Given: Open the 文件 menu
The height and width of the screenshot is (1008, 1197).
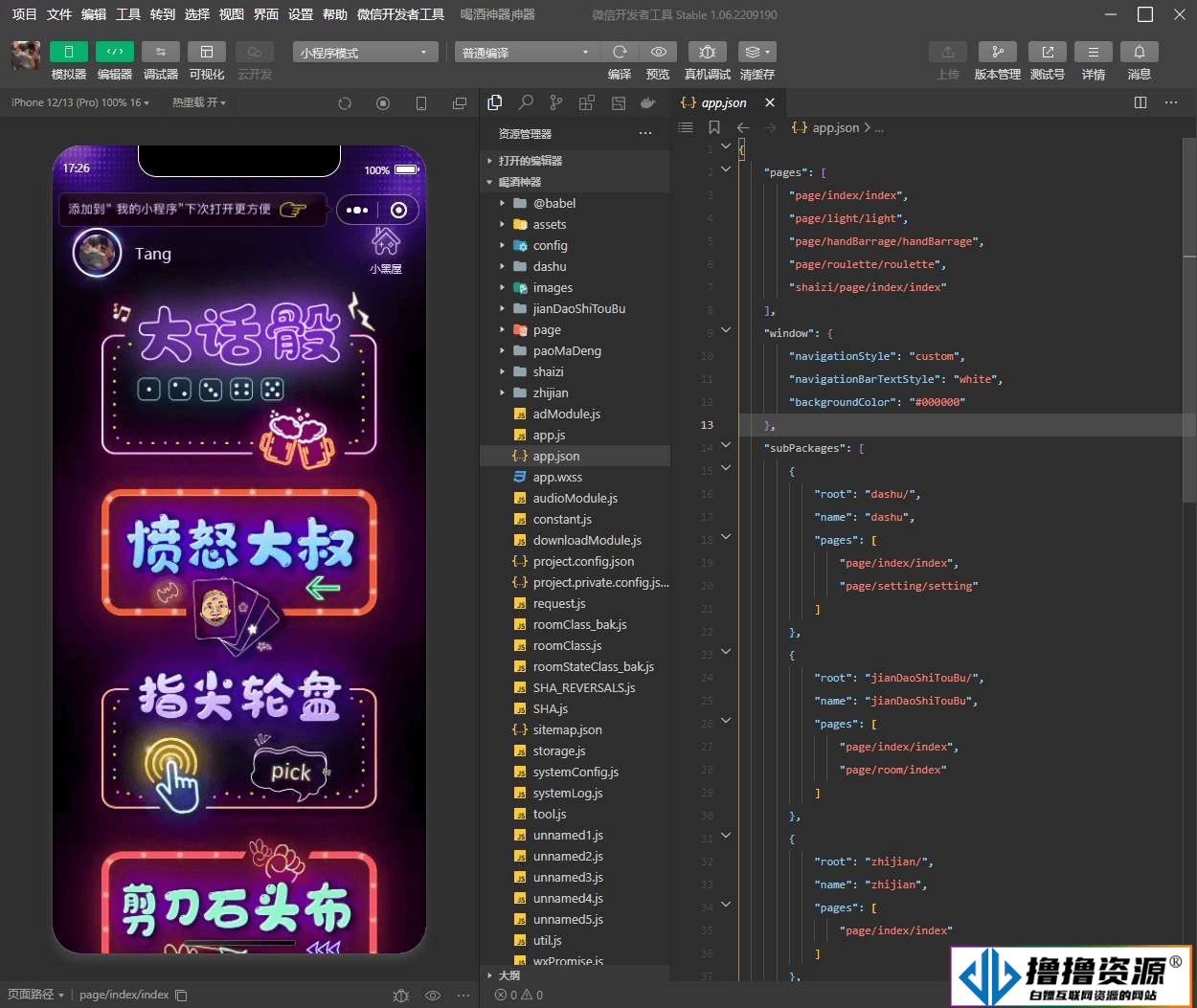Looking at the screenshot, I should [x=59, y=14].
